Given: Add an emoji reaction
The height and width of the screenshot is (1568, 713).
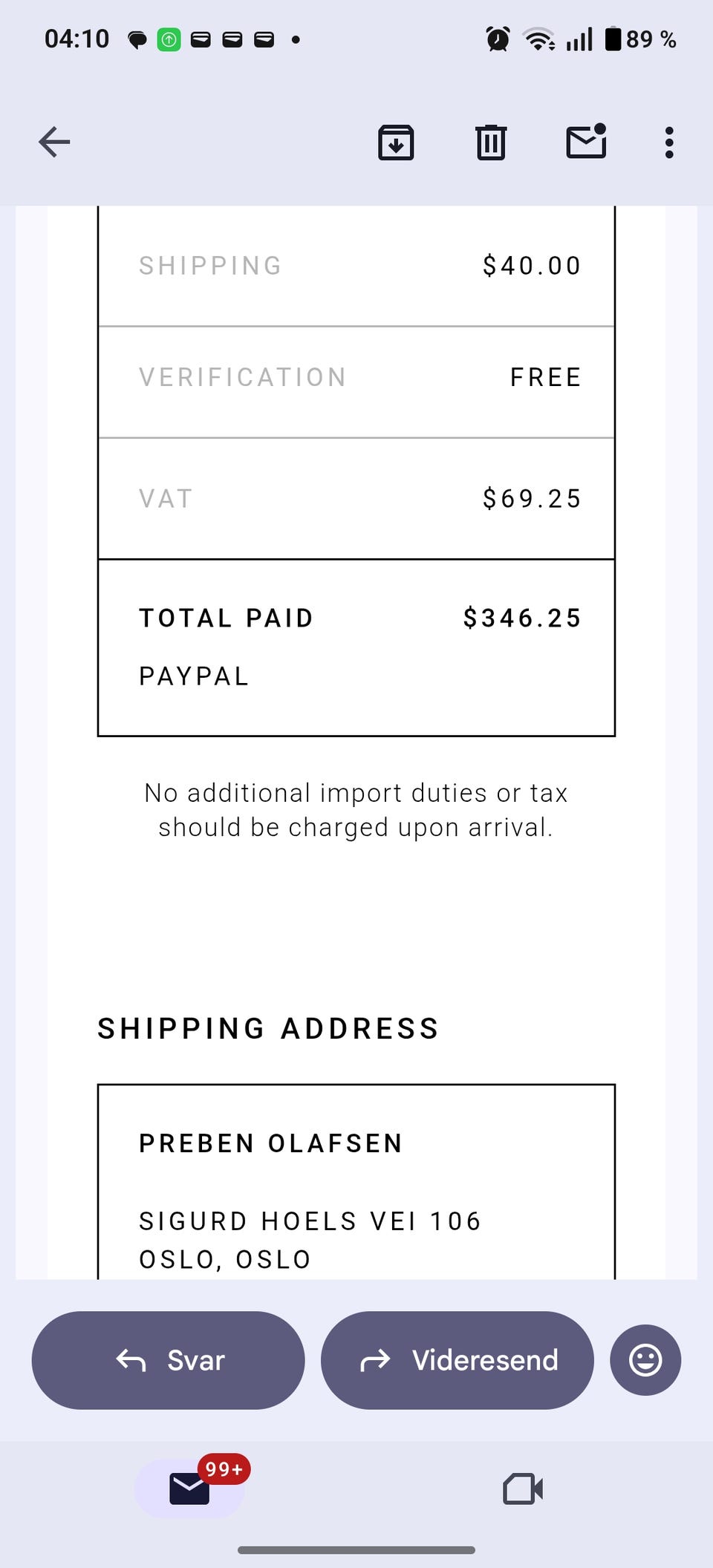Looking at the screenshot, I should click(645, 1360).
